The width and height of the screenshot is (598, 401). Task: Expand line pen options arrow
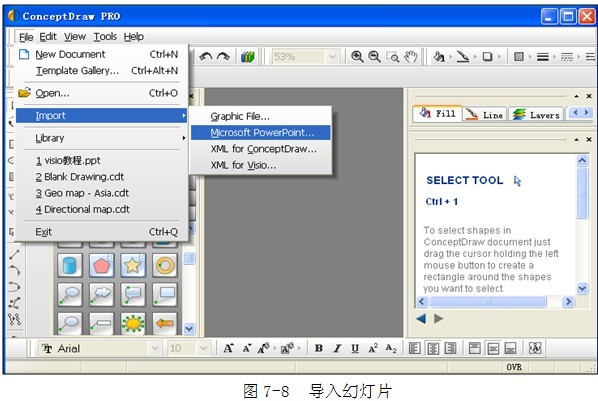[474, 57]
